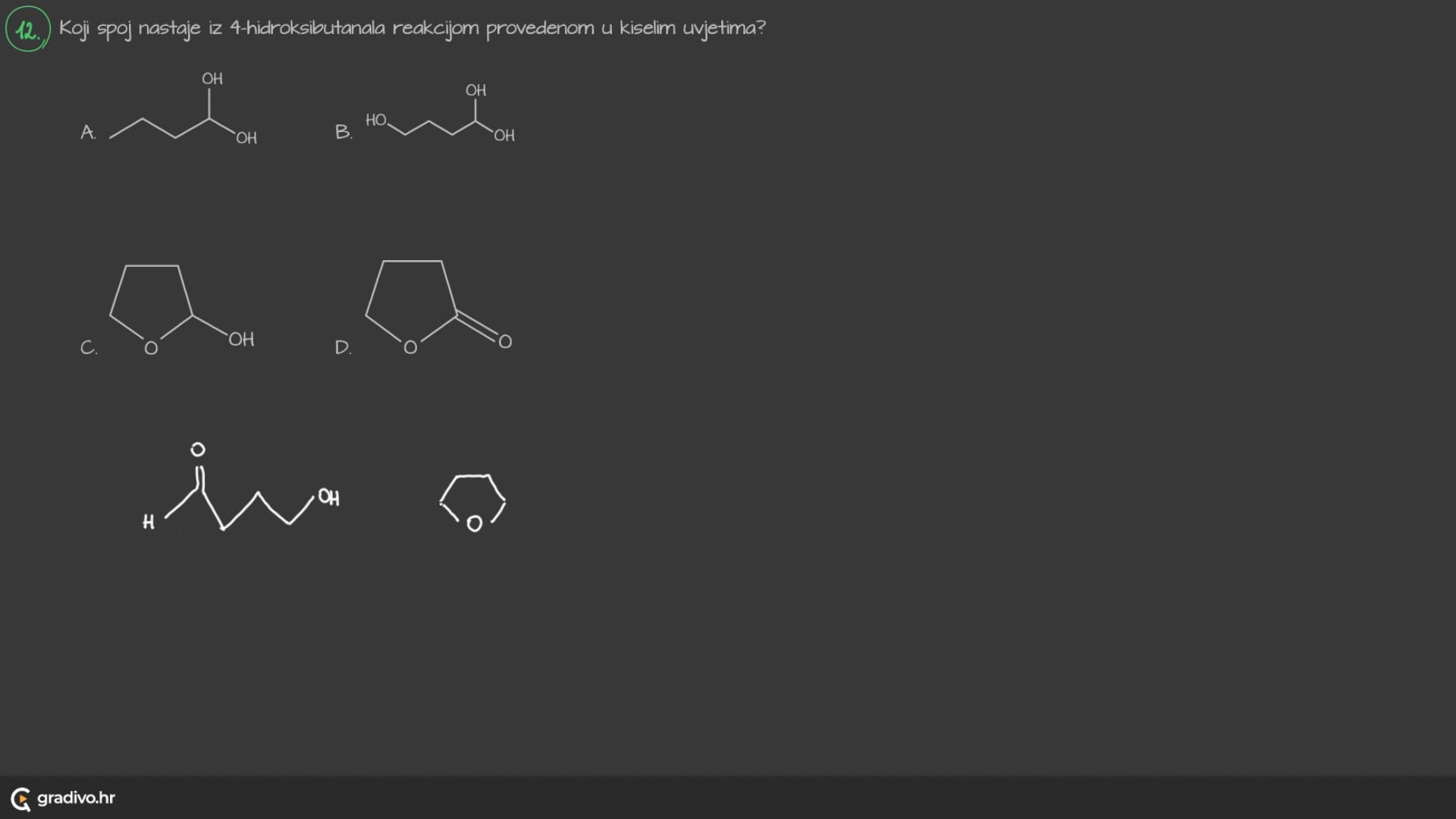The width and height of the screenshot is (1456, 819).
Task: Click the question text about 4-hidroksibutanal
Action: (x=413, y=29)
